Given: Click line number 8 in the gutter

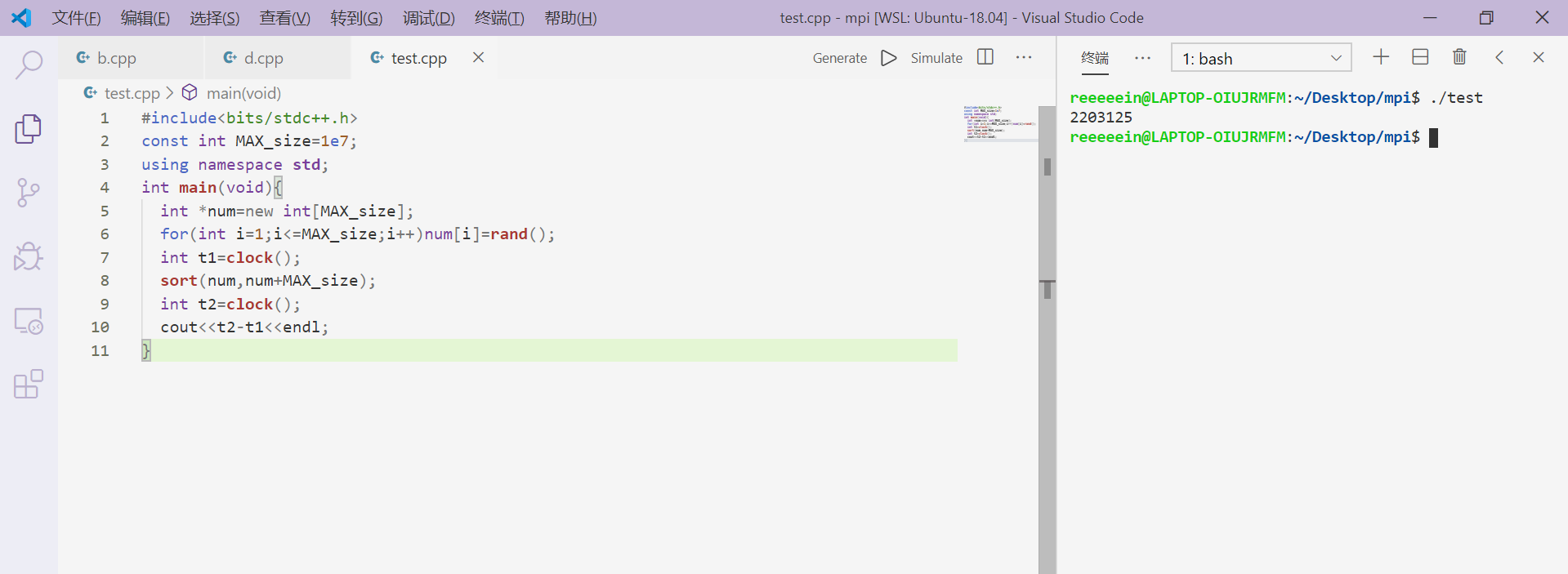Looking at the screenshot, I should point(105,280).
